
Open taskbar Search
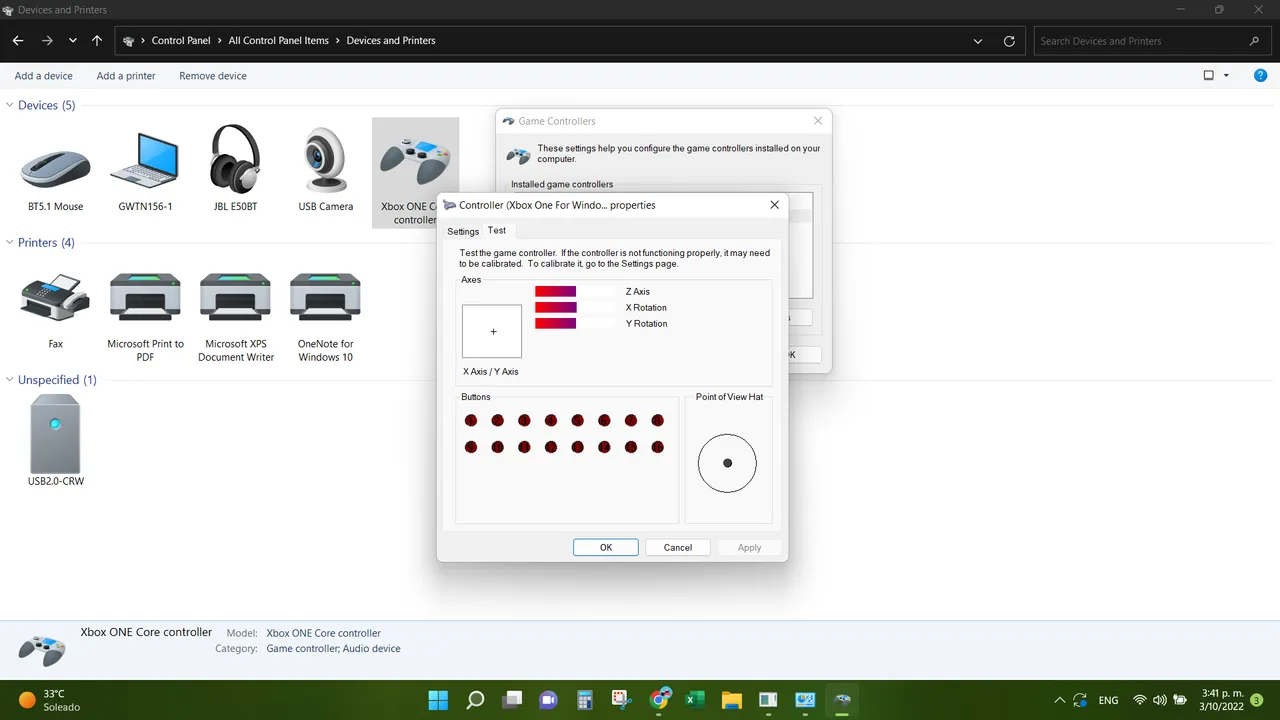tap(475, 700)
